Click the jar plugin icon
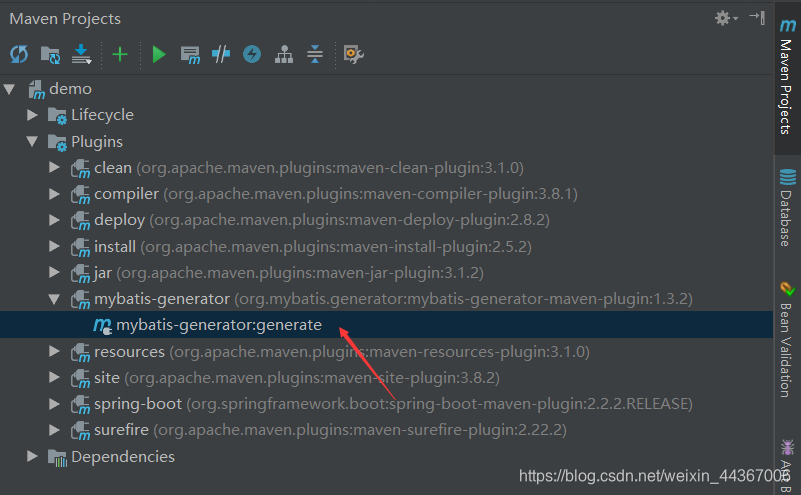 (x=80, y=273)
